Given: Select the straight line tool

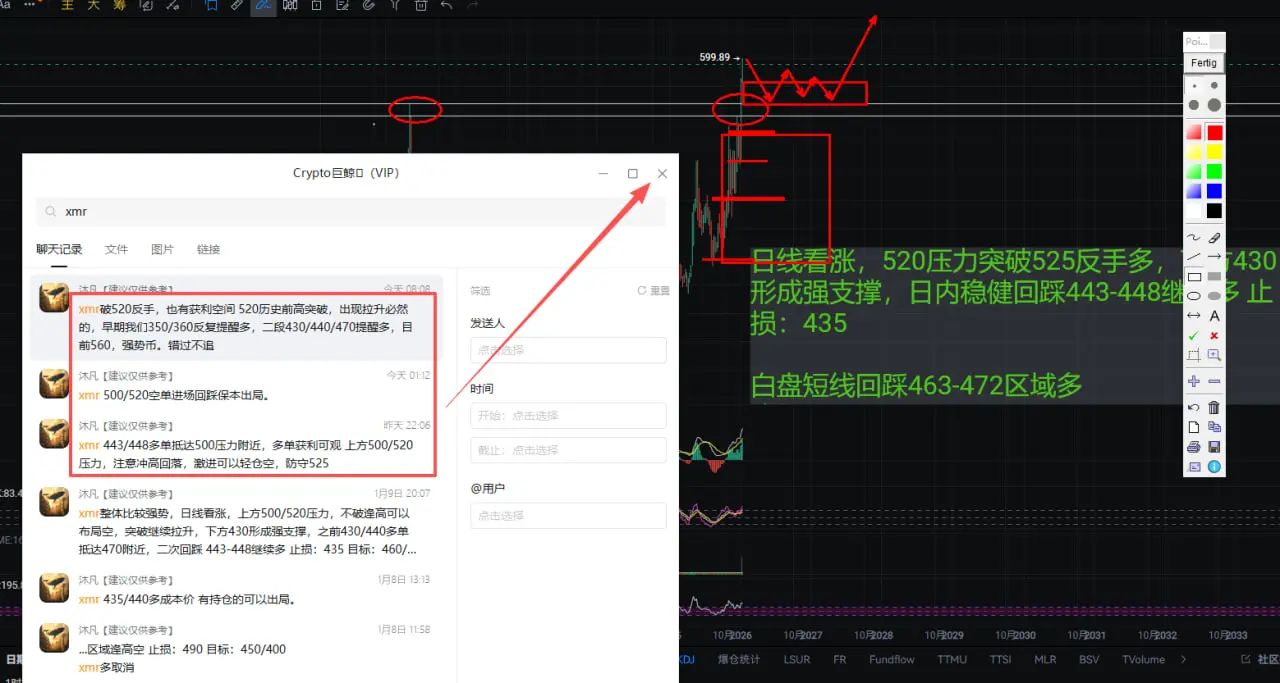Looking at the screenshot, I should (x=1194, y=257).
